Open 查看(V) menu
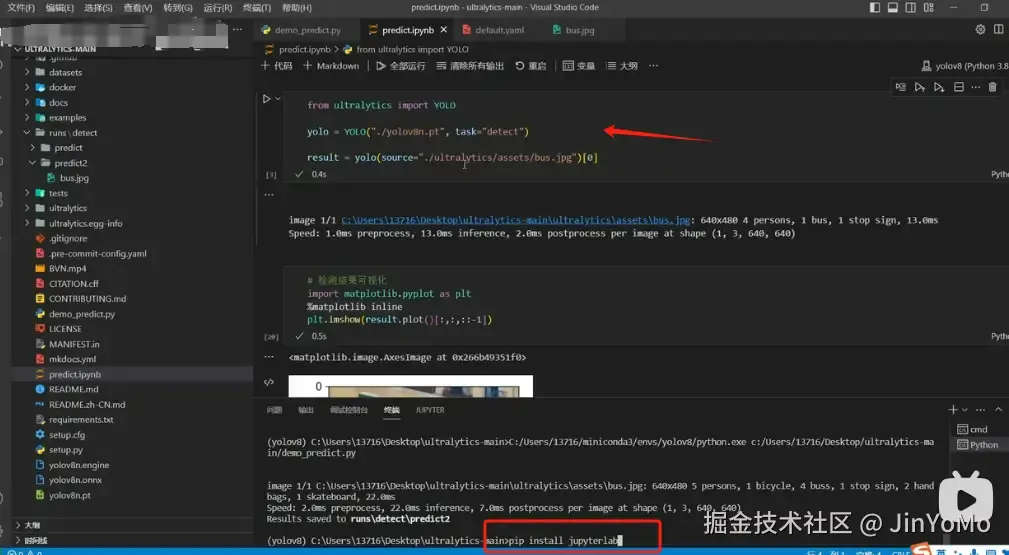The height and width of the screenshot is (555, 1009). 138,8
